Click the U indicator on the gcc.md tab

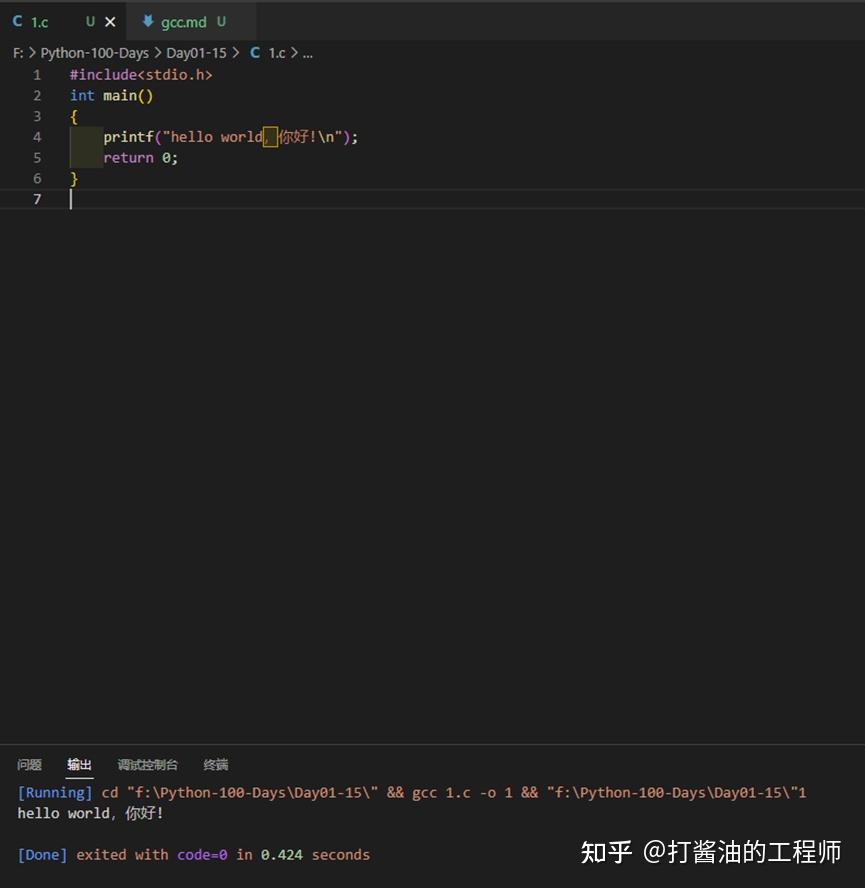pos(221,21)
